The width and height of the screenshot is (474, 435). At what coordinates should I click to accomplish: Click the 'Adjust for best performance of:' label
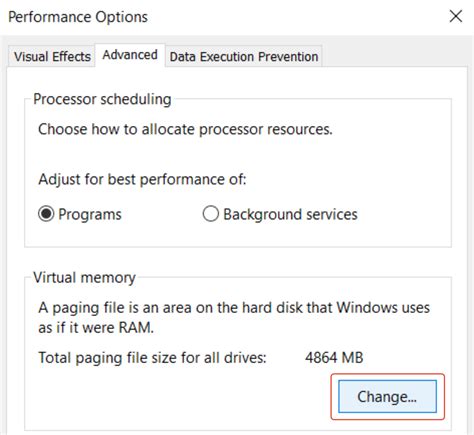[x=142, y=179]
